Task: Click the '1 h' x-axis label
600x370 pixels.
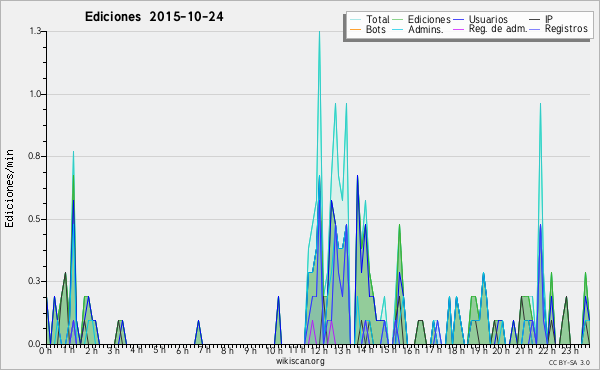Action: click(x=68, y=350)
